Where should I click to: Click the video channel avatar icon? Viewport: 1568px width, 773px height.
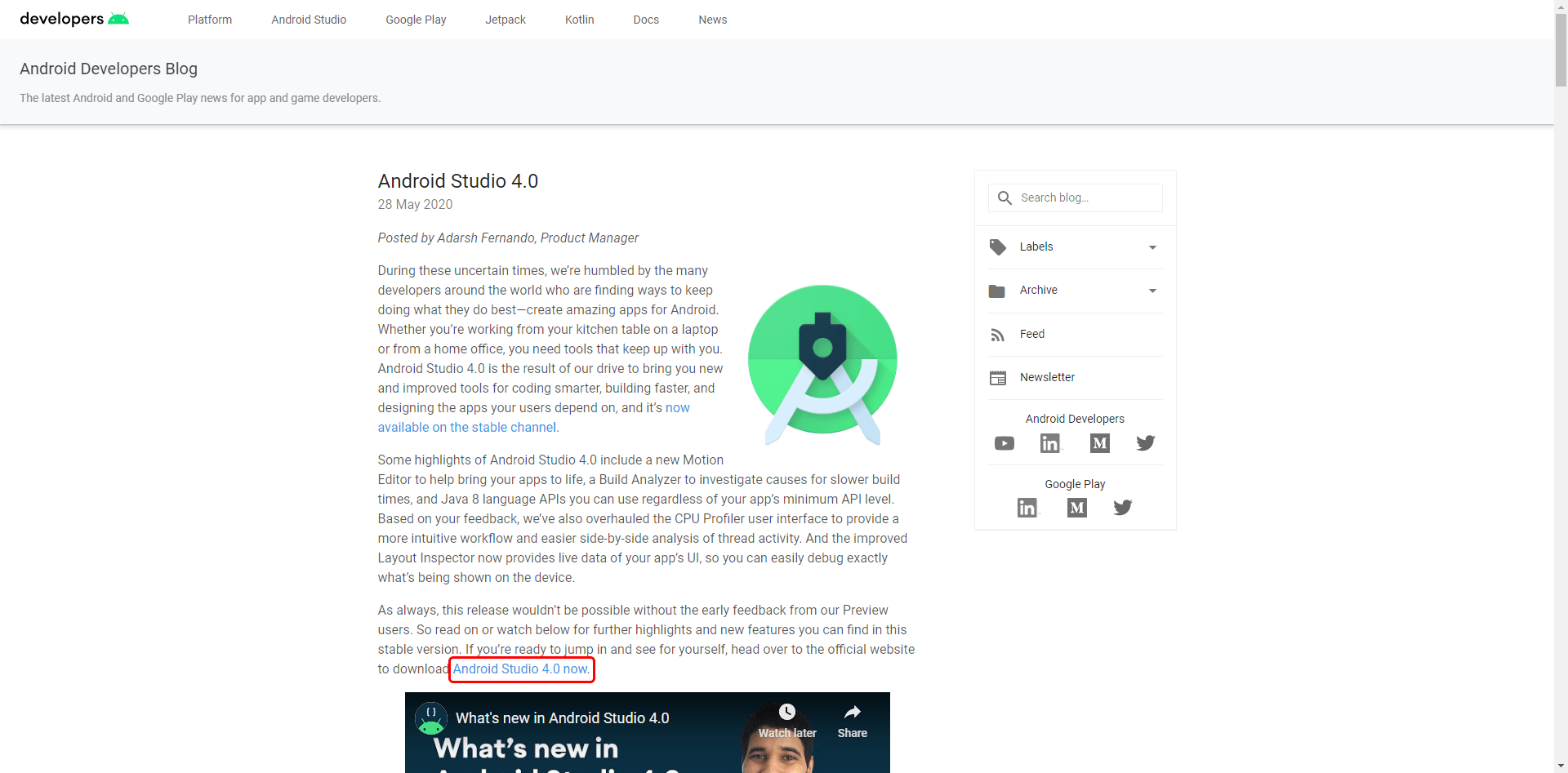tap(430, 718)
